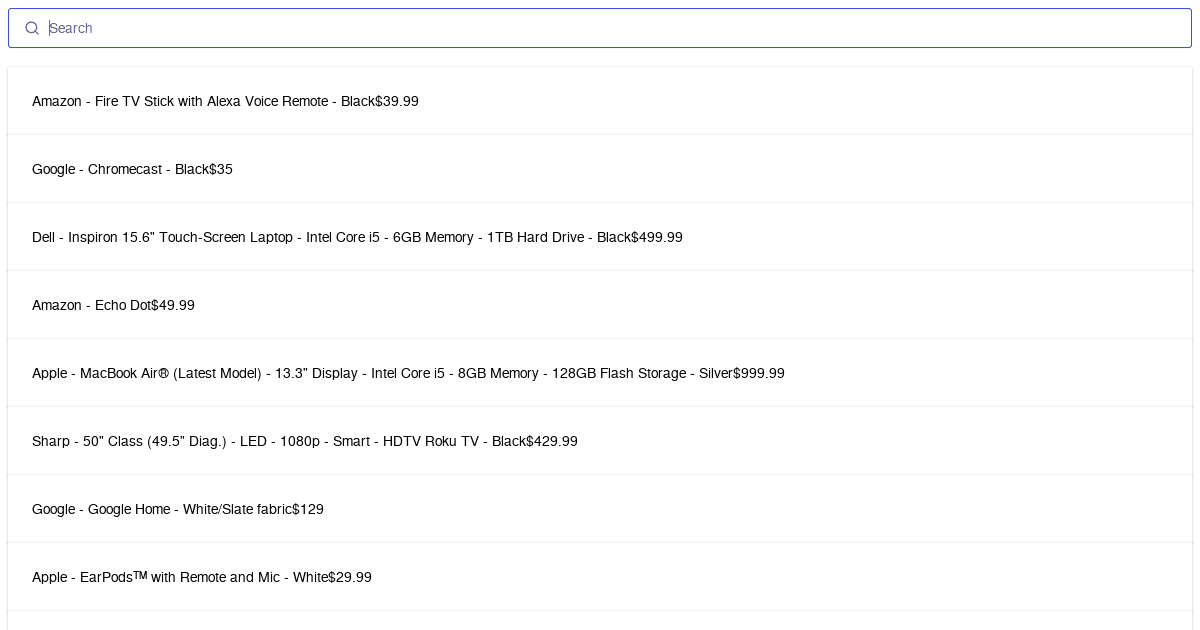Click the $999.99 MacBook Air price
1200x630 pixels.
[759, 373]
